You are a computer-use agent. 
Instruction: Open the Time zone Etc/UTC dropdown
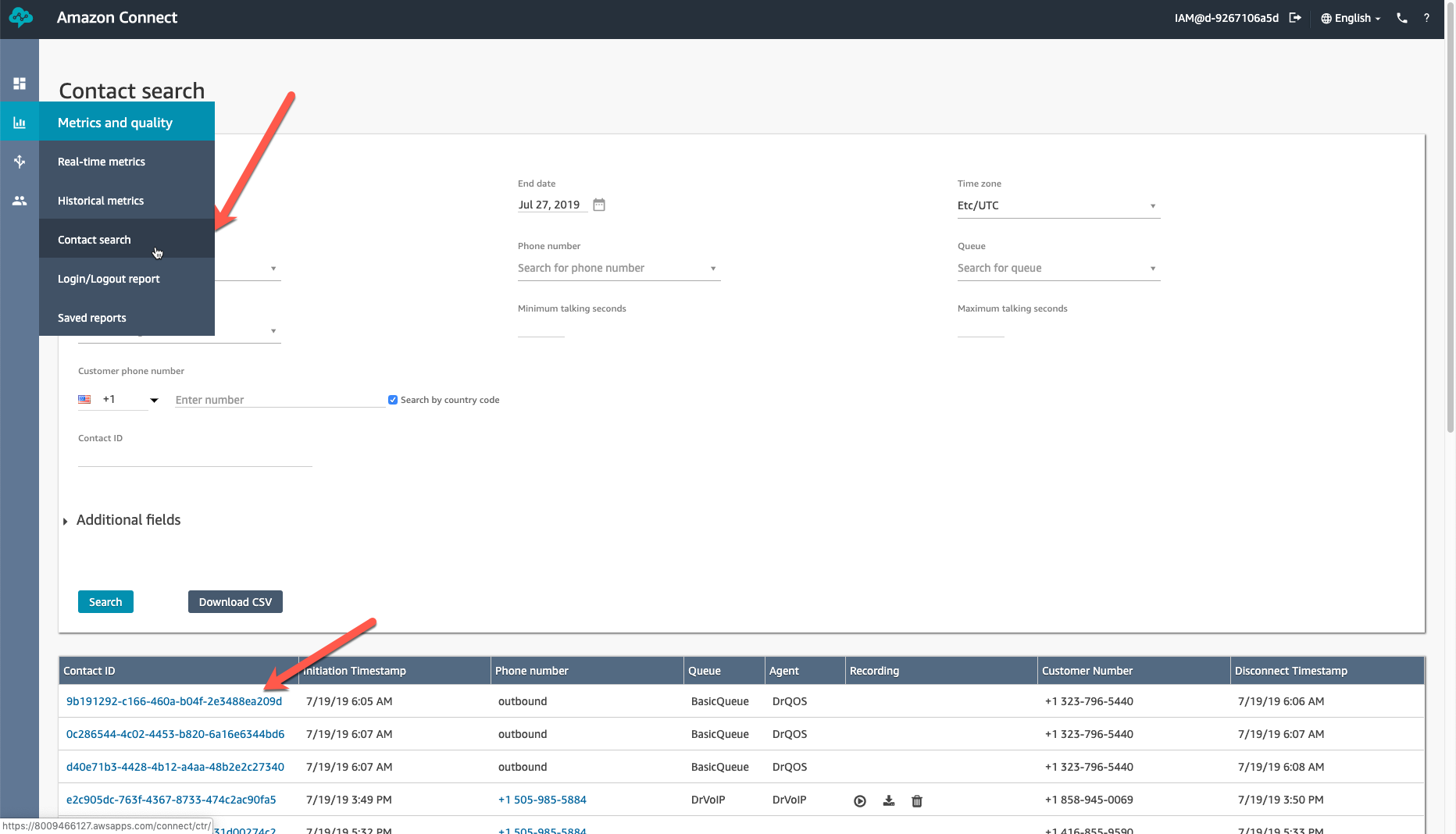(1058, 205)
